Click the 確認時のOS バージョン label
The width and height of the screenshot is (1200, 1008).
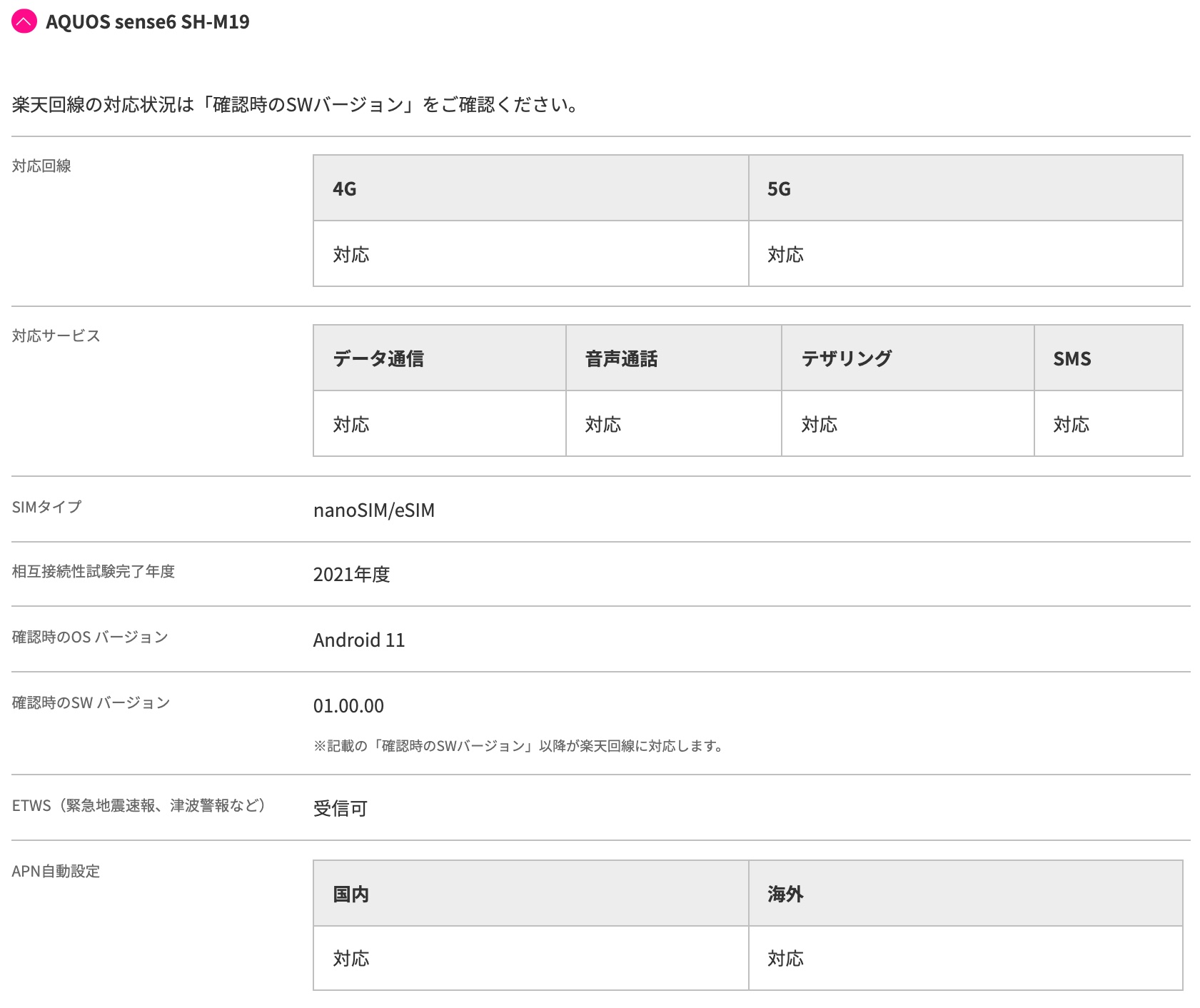(90, 637)
